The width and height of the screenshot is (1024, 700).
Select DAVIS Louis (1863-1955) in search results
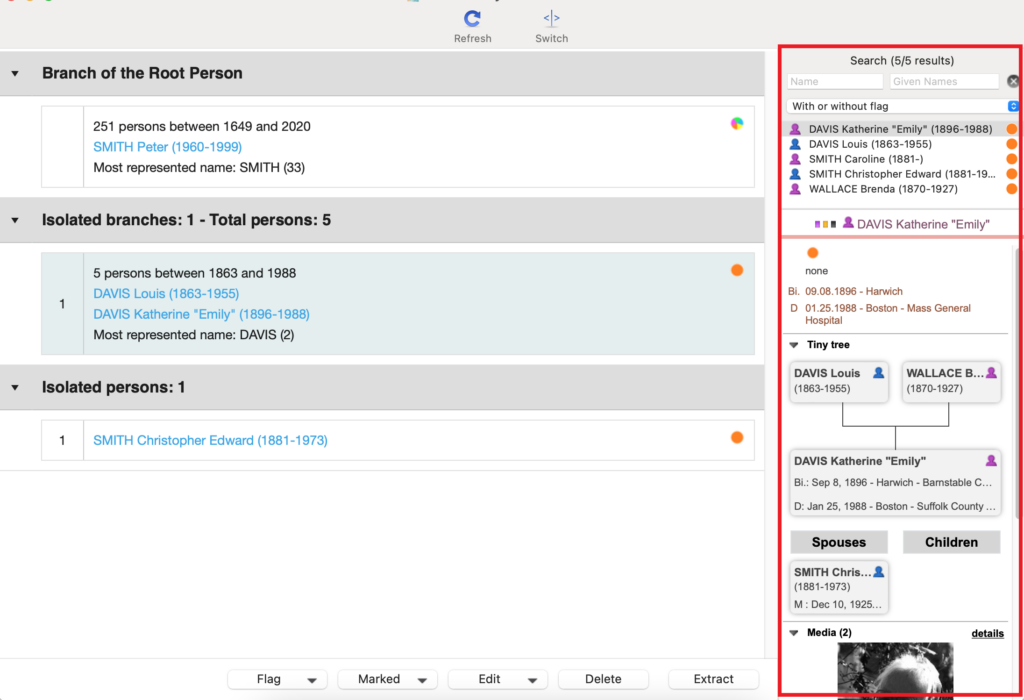[901, 144]
